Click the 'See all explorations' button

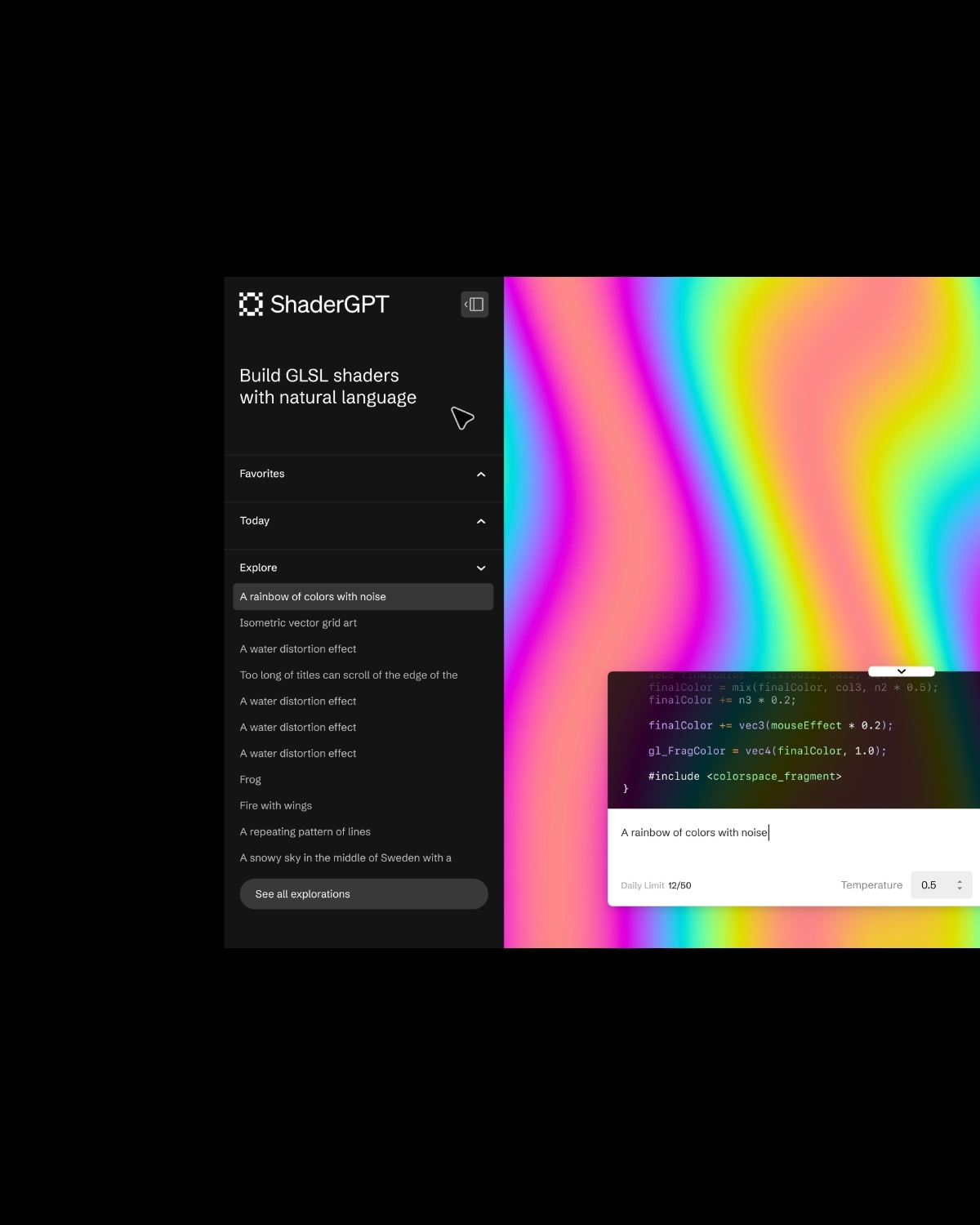click(363, 893)
